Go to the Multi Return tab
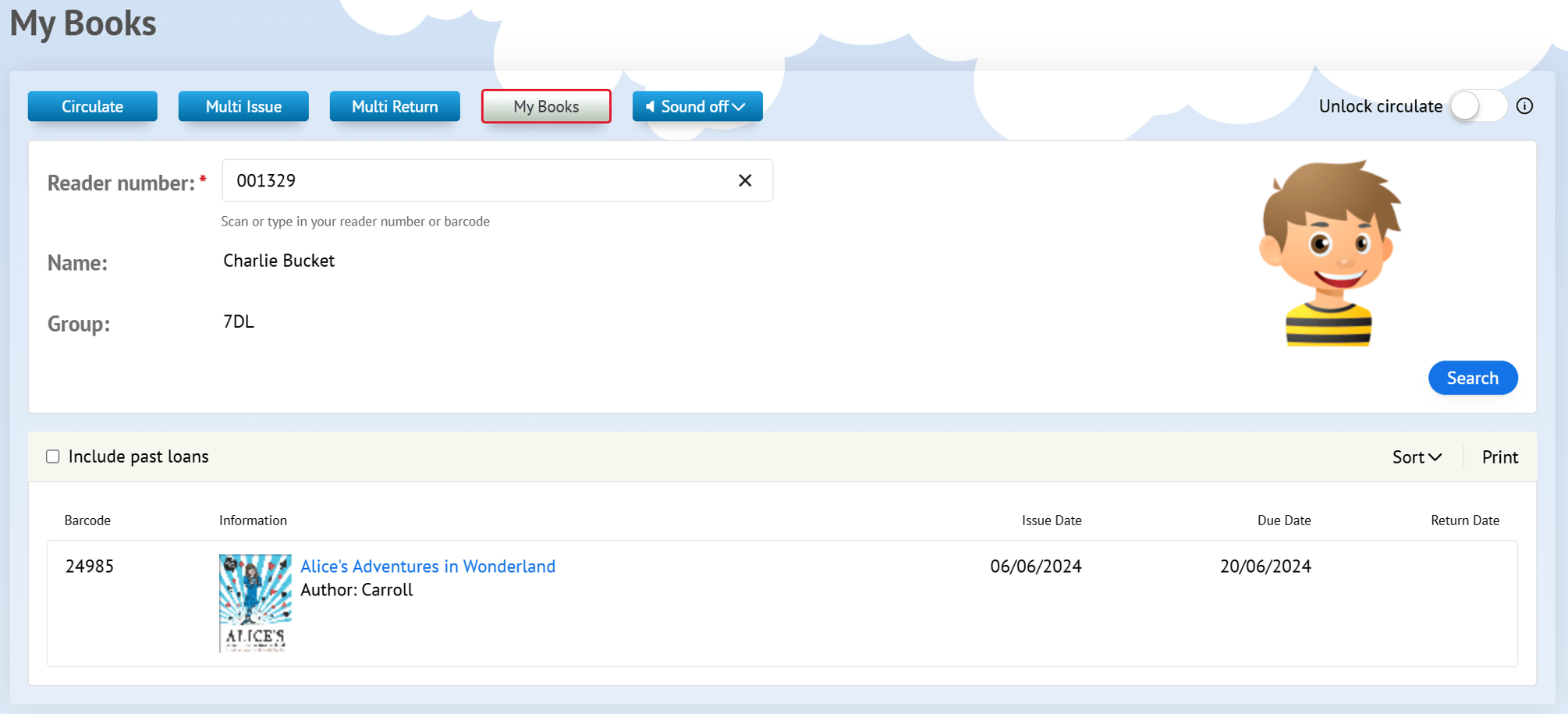Viewport: 1568px width, 714px height. (395, 106)
